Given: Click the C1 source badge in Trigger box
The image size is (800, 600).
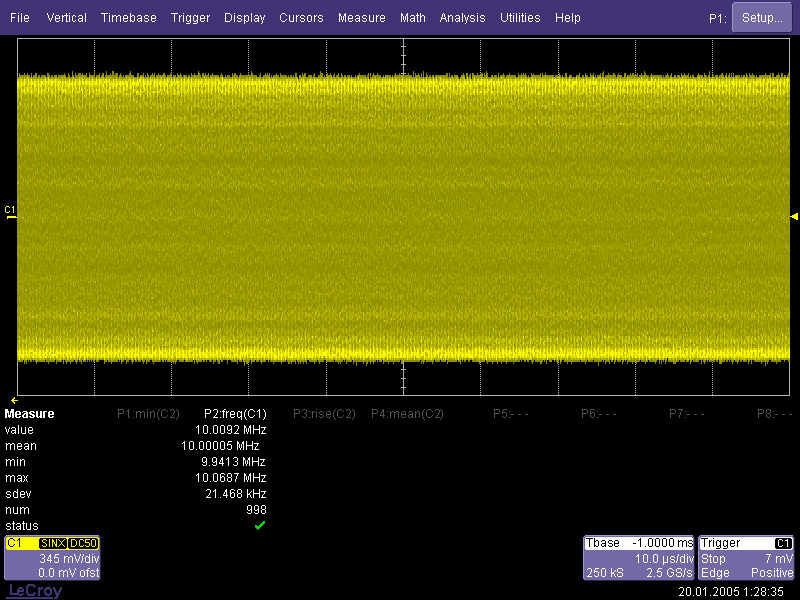Looking at the screenshot, I should pyautogui.click(x=783, y=543).
